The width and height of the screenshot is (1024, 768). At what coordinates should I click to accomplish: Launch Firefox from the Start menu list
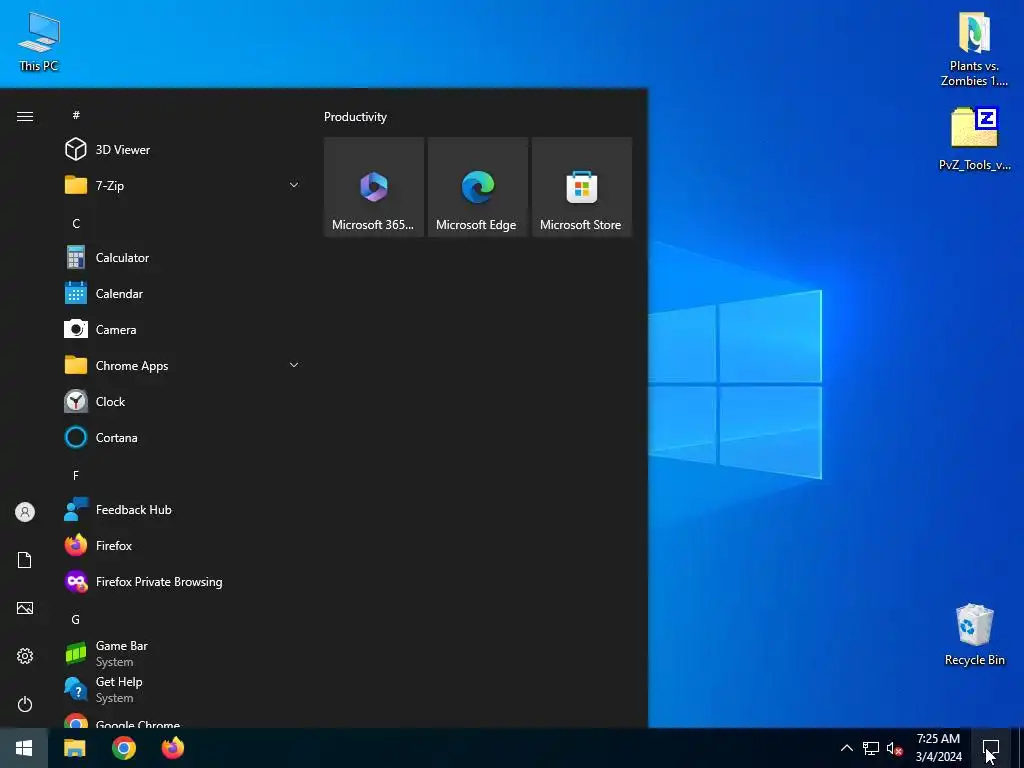[x=183, y=545]
